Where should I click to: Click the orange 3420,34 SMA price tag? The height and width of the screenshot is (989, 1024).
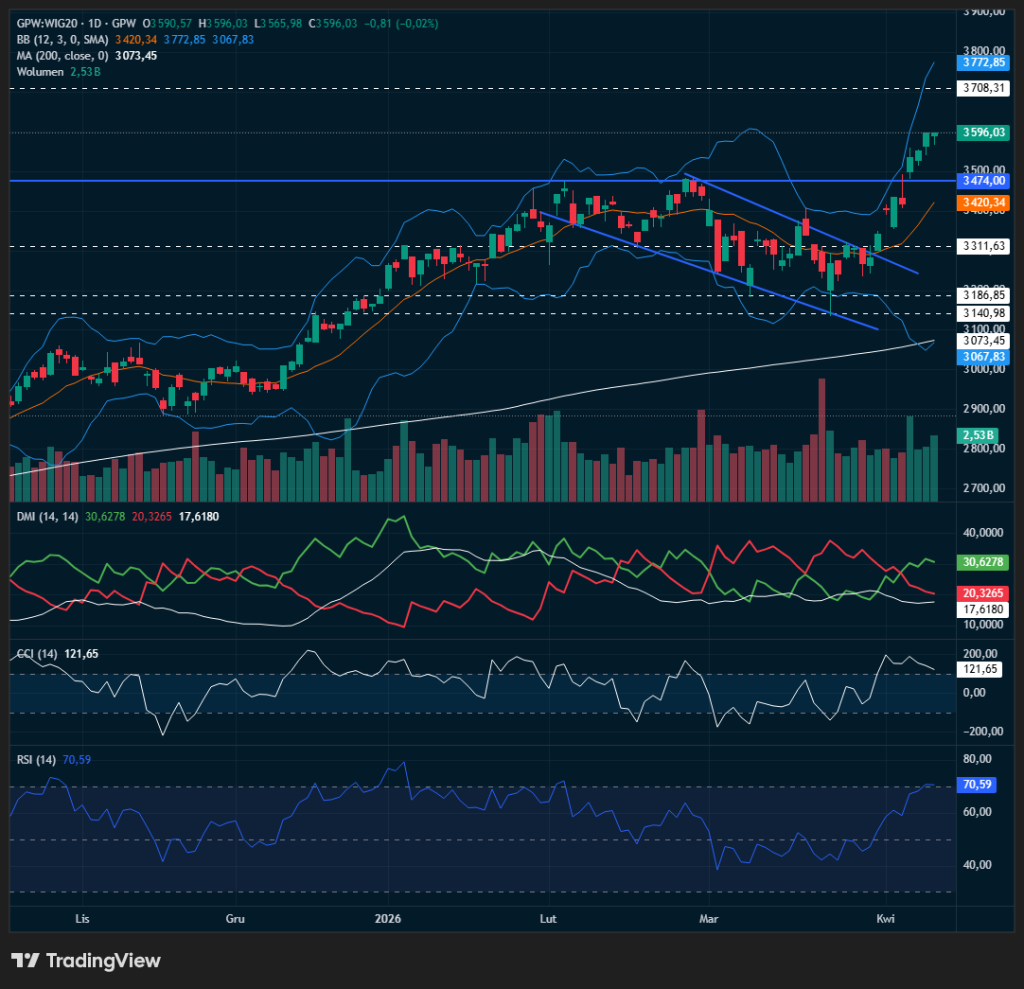982,203
